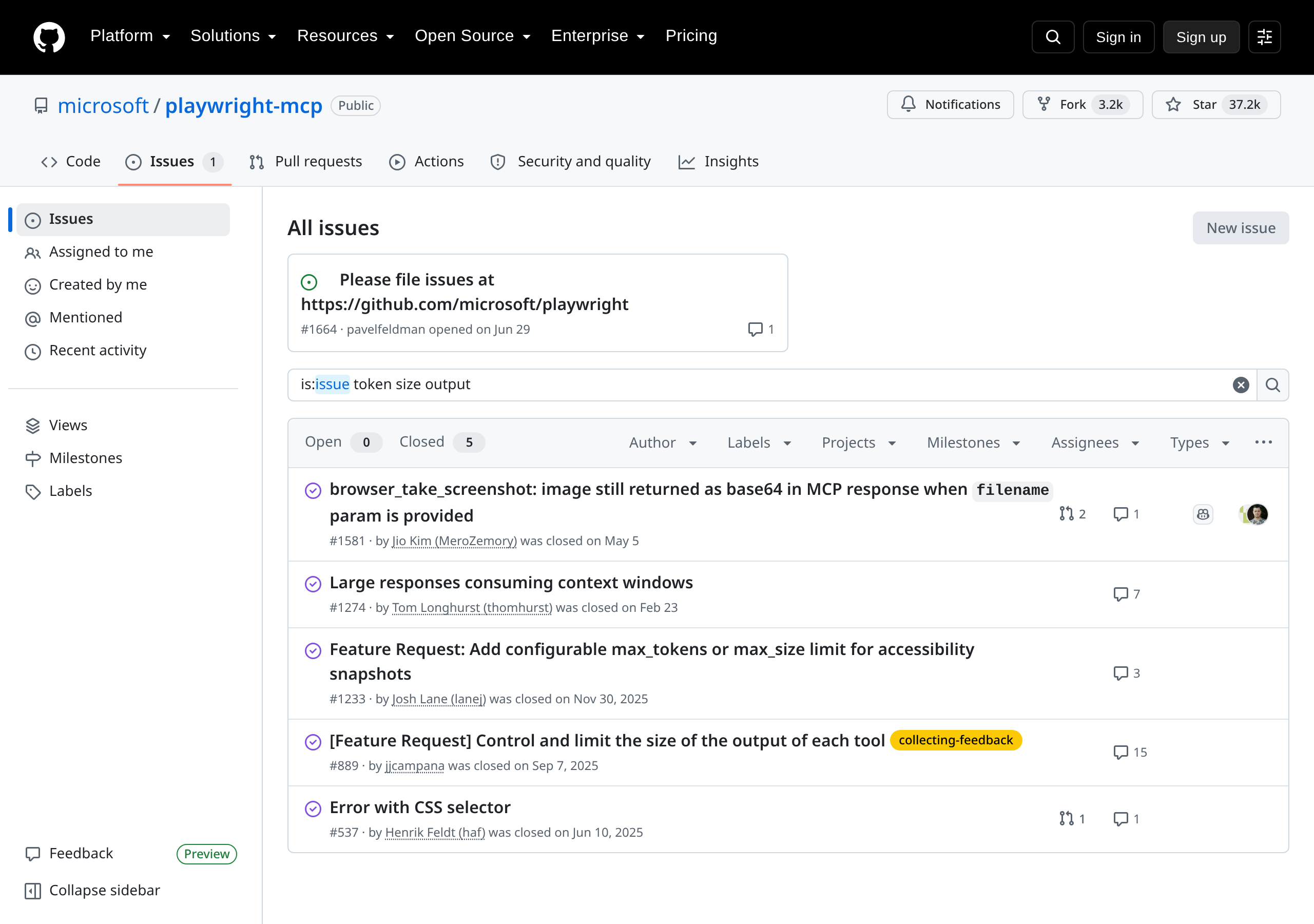Open GitHub home via the Octocat logo
The width and height of the screenshot is (1314, 924).
(49, 37)
